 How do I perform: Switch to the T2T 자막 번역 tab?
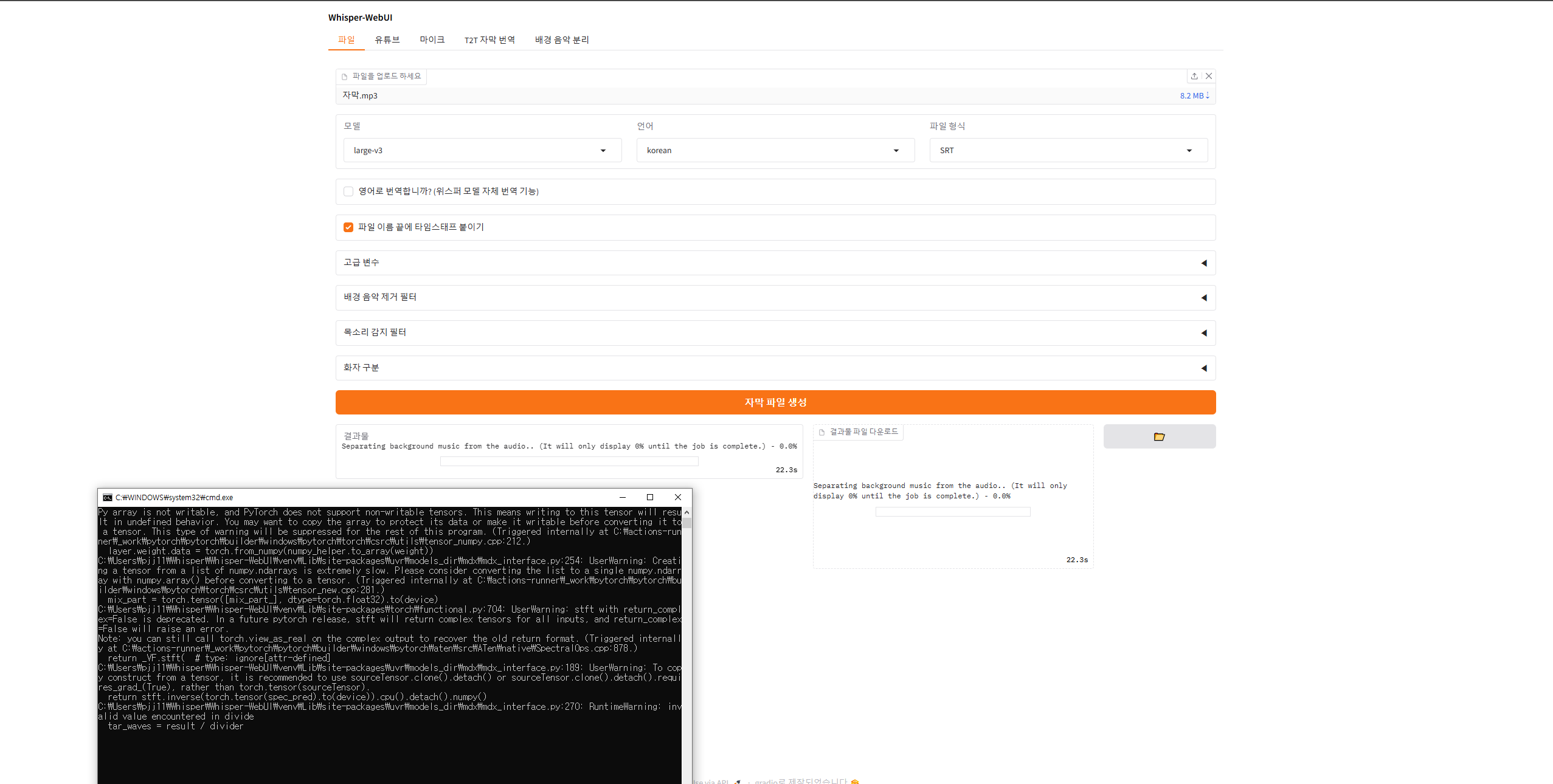tap(489, 40)
